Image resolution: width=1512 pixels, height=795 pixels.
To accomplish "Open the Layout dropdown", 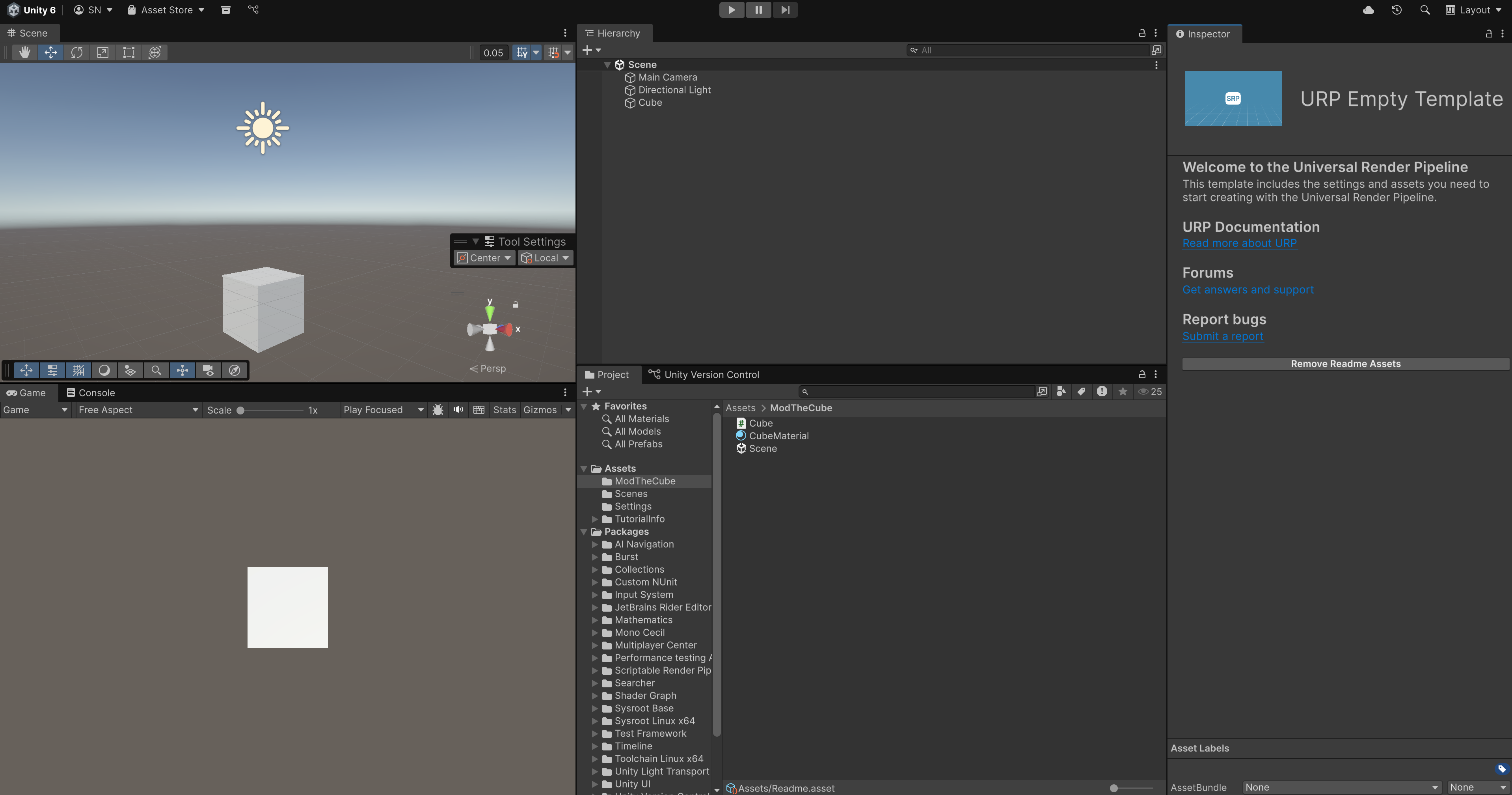I will click(1474, 10).
